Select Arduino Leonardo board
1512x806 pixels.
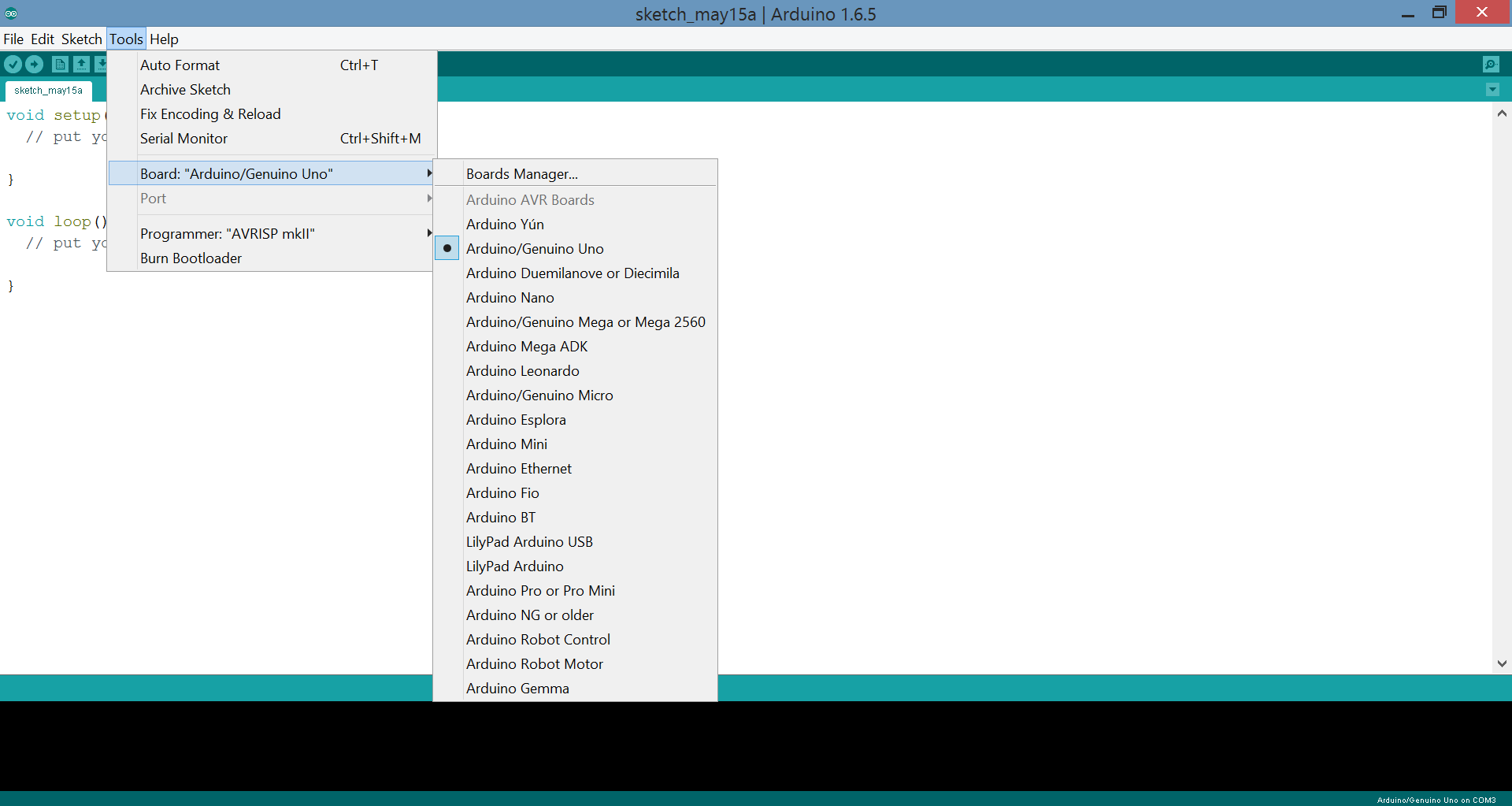coord(575,371)
